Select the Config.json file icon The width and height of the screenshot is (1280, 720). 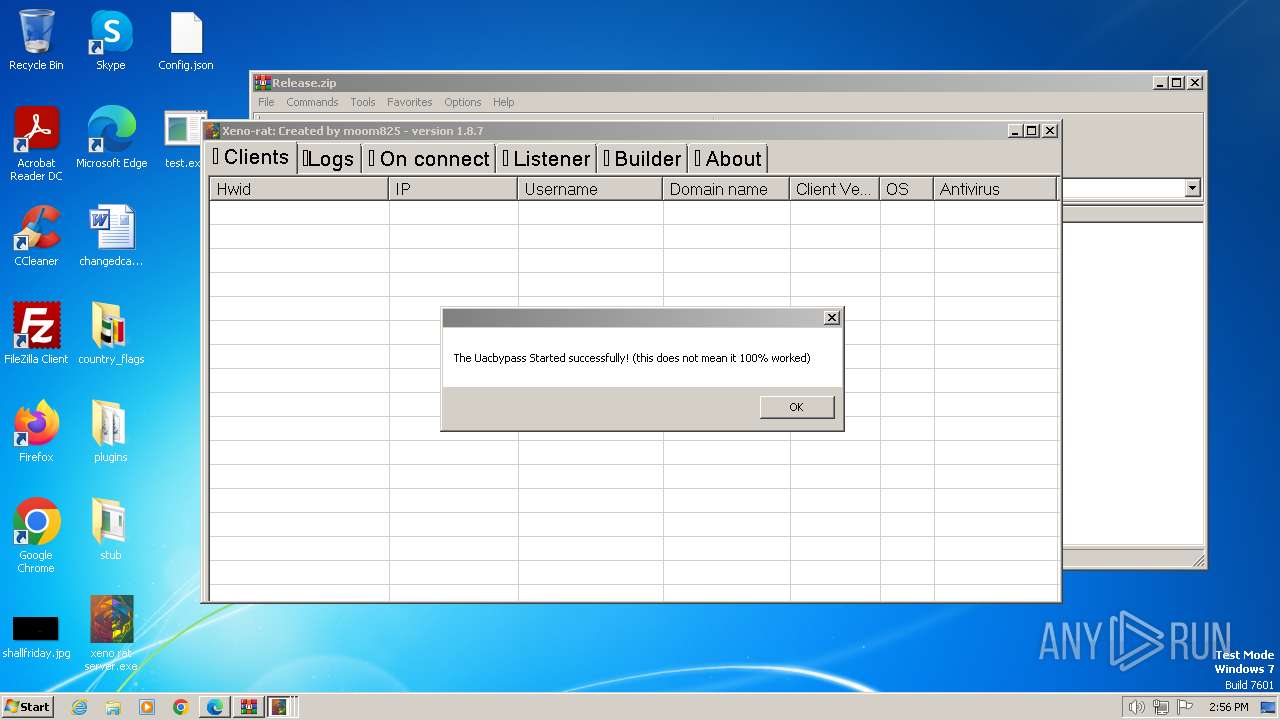pos(185,41)
